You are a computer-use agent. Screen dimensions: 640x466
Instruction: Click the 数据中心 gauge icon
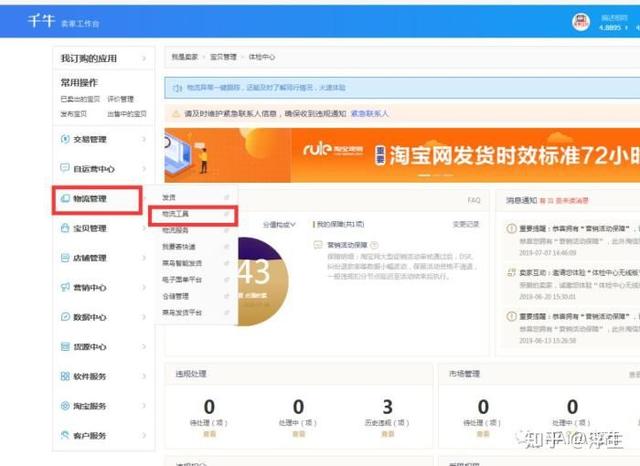(65, 317)
